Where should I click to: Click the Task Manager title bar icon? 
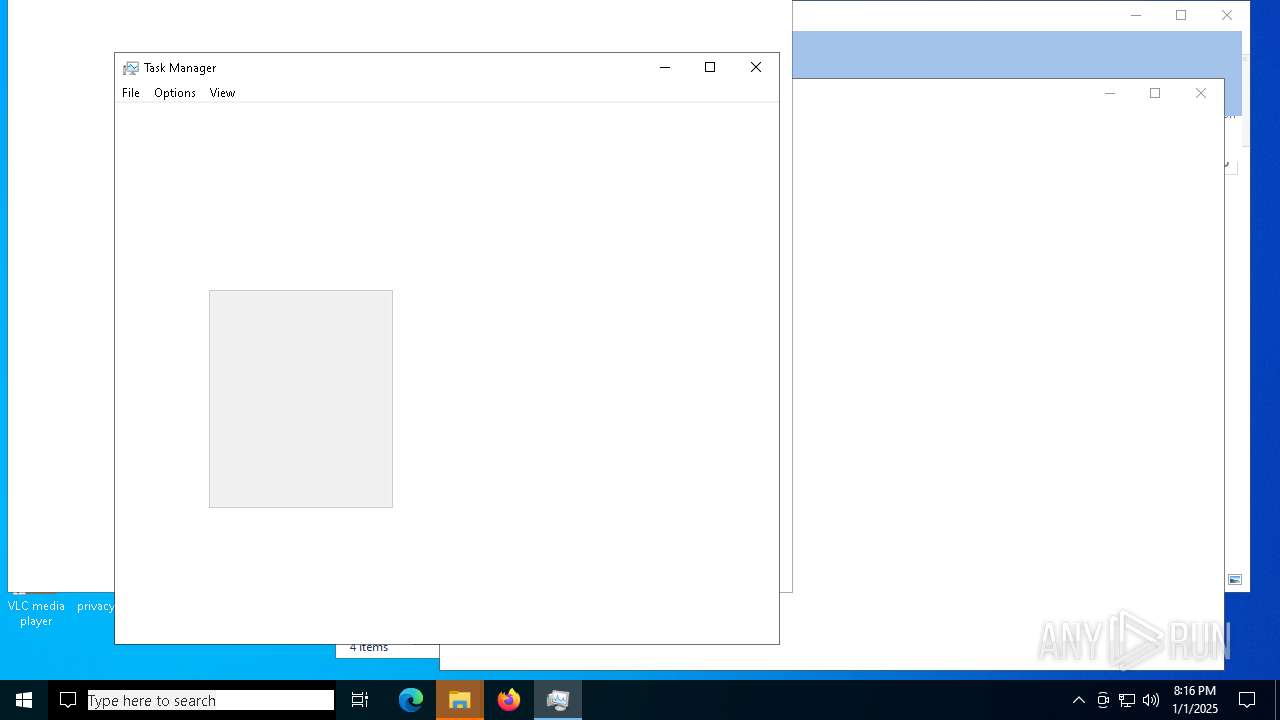(130, 68)
